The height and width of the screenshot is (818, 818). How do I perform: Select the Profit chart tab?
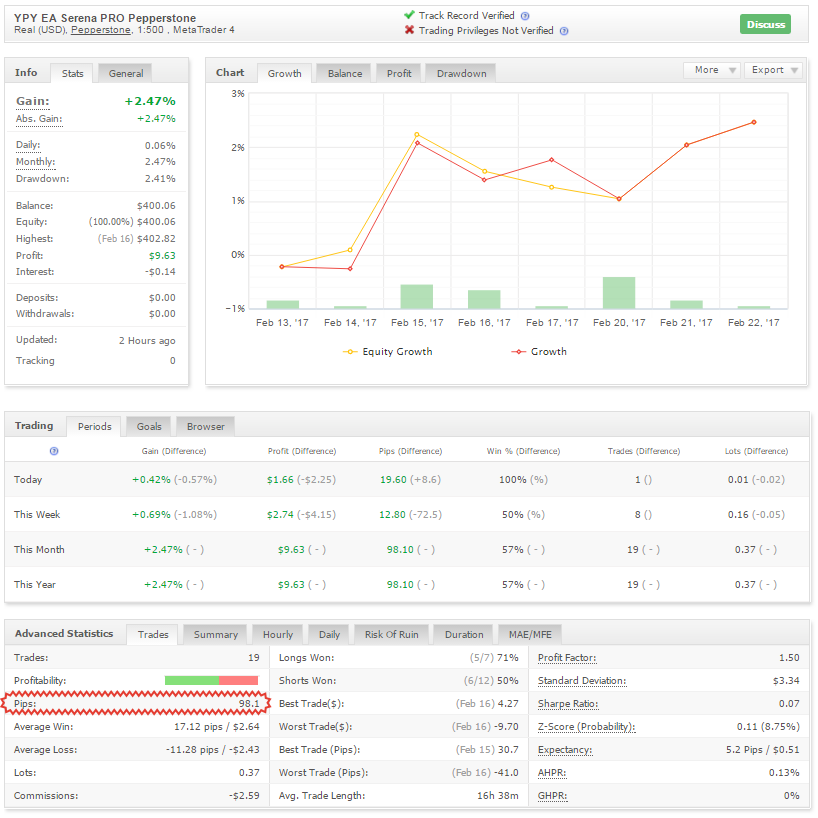click(399, 74)
